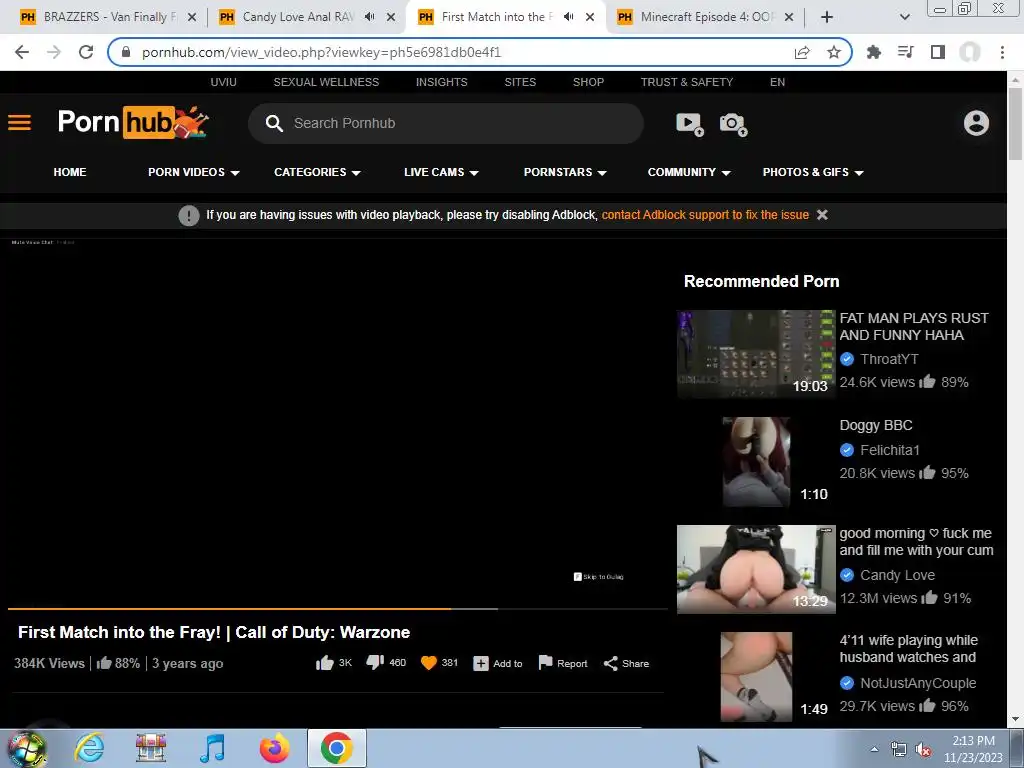Toggle the Skip to Gulag checkbox in video
This screenshot has width=1024, height=768.
pyautogui.click(x=577, y=577)
